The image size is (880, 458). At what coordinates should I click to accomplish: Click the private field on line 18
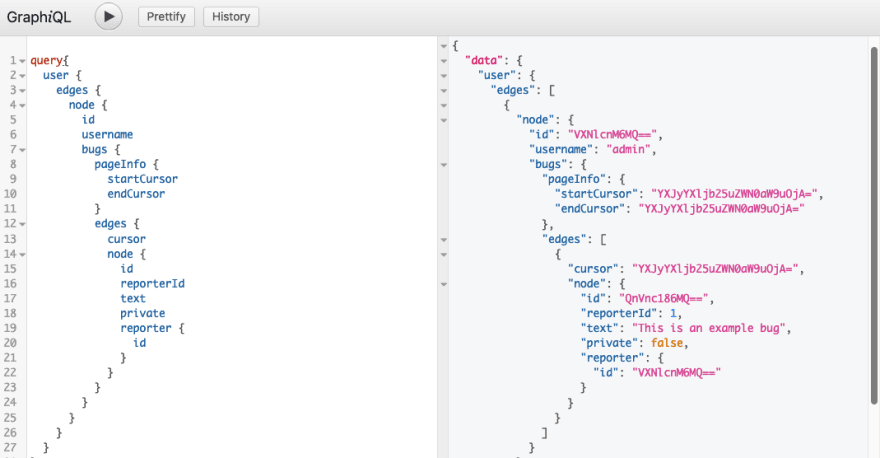(x=143, y=313)
